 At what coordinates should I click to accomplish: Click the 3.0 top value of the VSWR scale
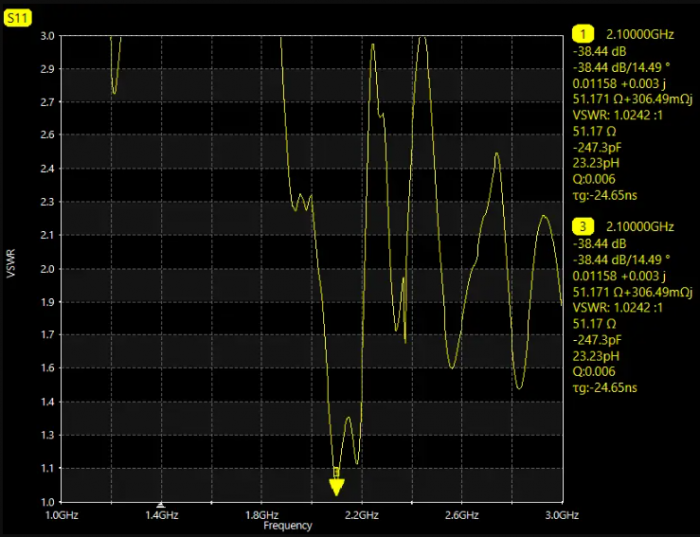tap(47, 36)
